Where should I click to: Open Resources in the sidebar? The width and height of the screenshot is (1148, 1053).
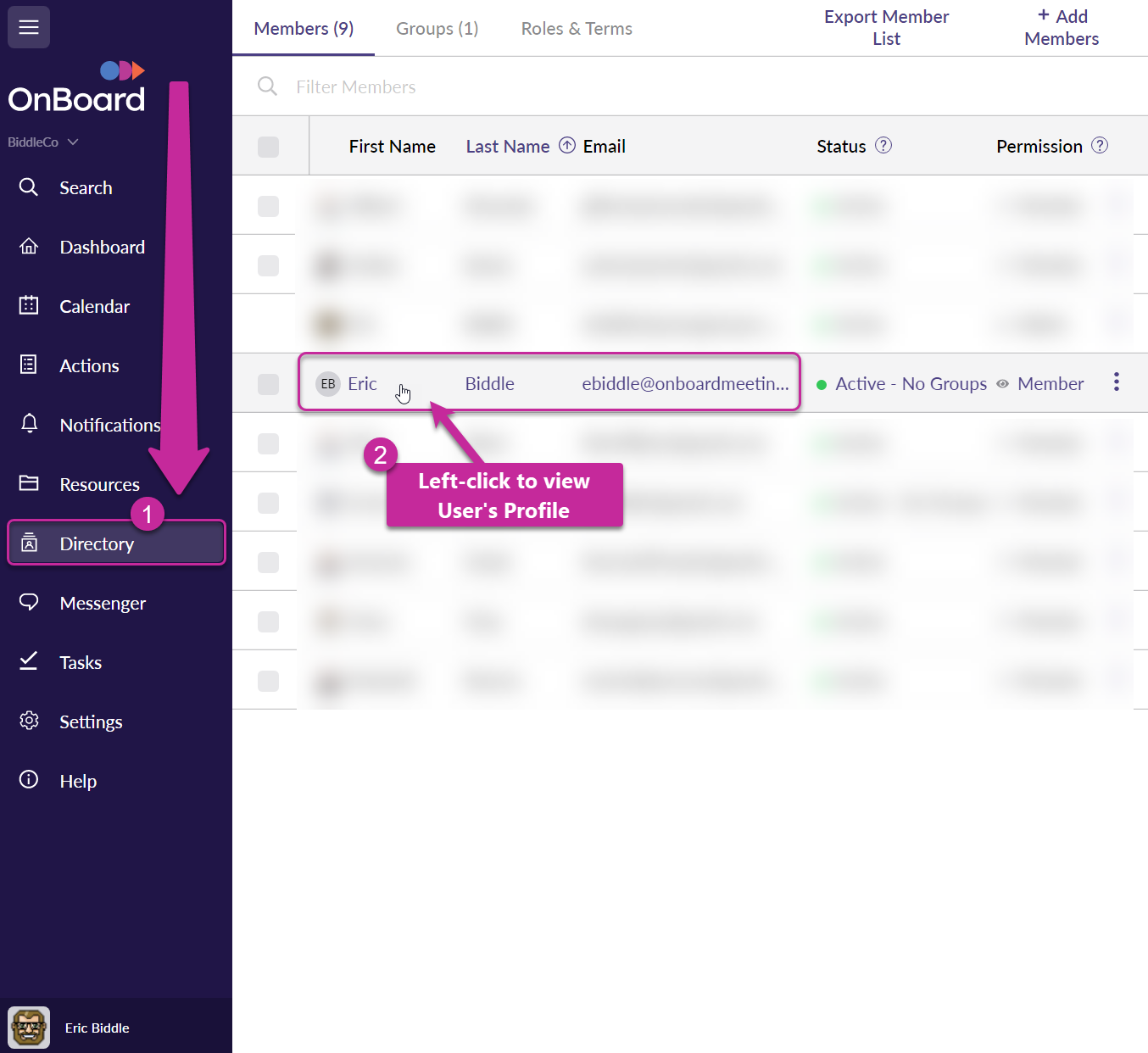[x=99, y=484]
